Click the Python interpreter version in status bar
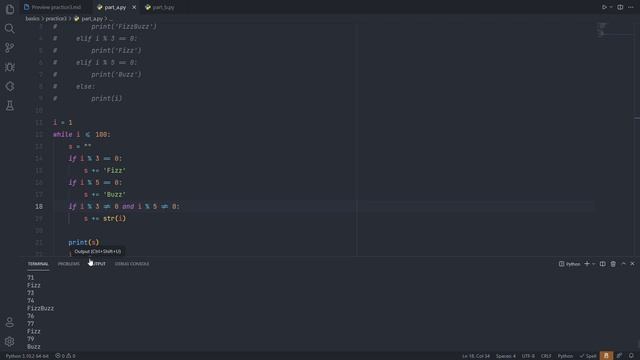The height and width of the screenshot is (360, 640). click(x=27, y=356)
